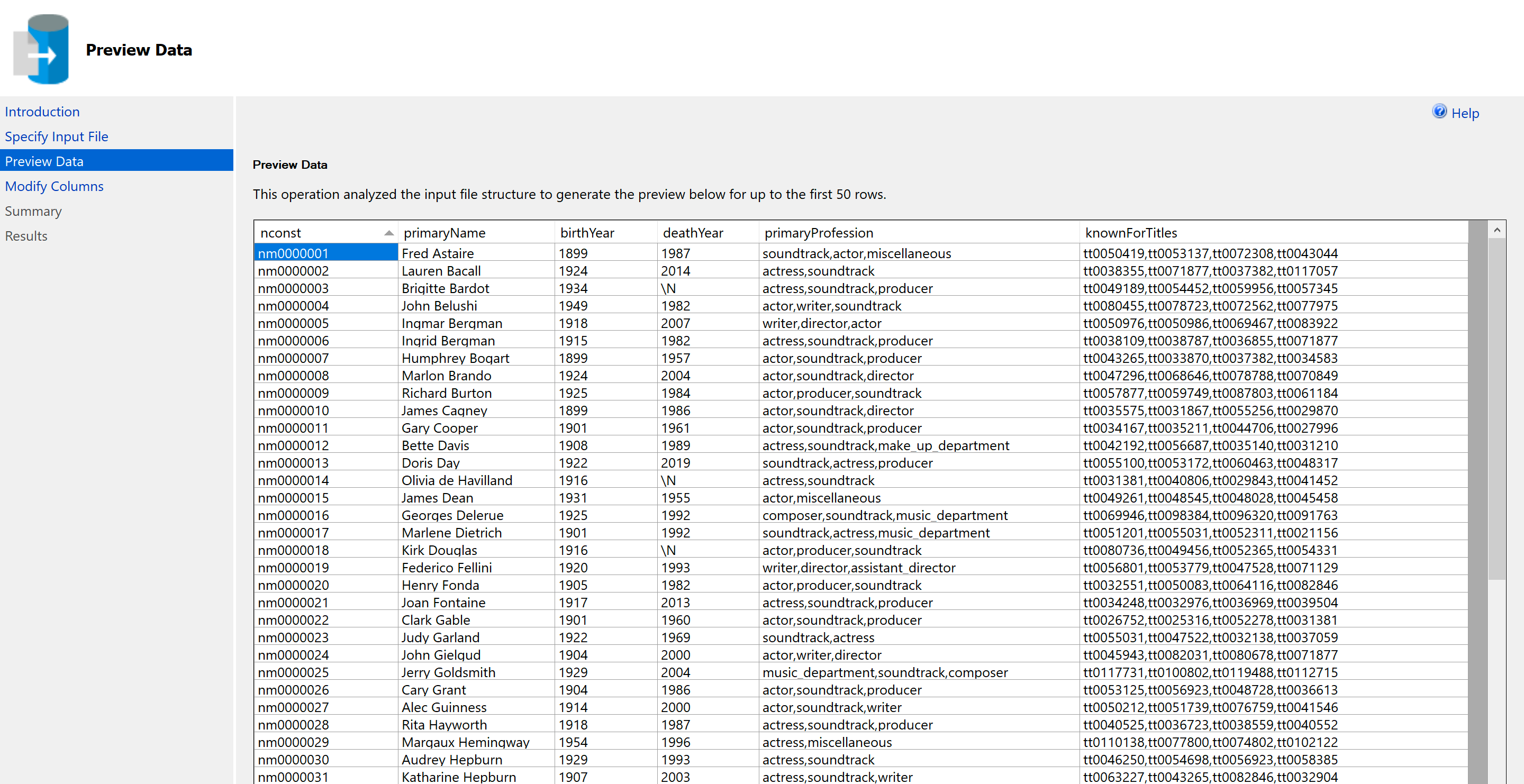Screen dimensions: 1524x784
Task: Select the nm0000001 cell
Action: tap(294, 253)
